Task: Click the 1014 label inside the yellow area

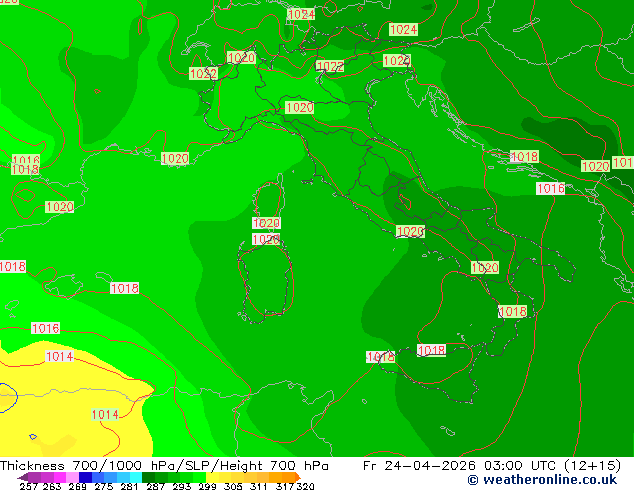Action: tap(105, 414)
